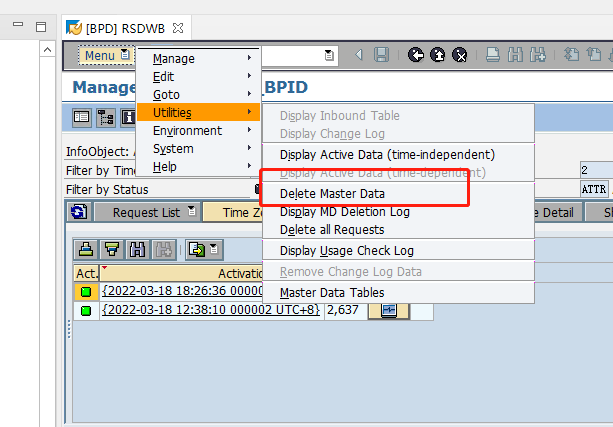
Task: Open the Edit submenu
Action: point(198,76)
